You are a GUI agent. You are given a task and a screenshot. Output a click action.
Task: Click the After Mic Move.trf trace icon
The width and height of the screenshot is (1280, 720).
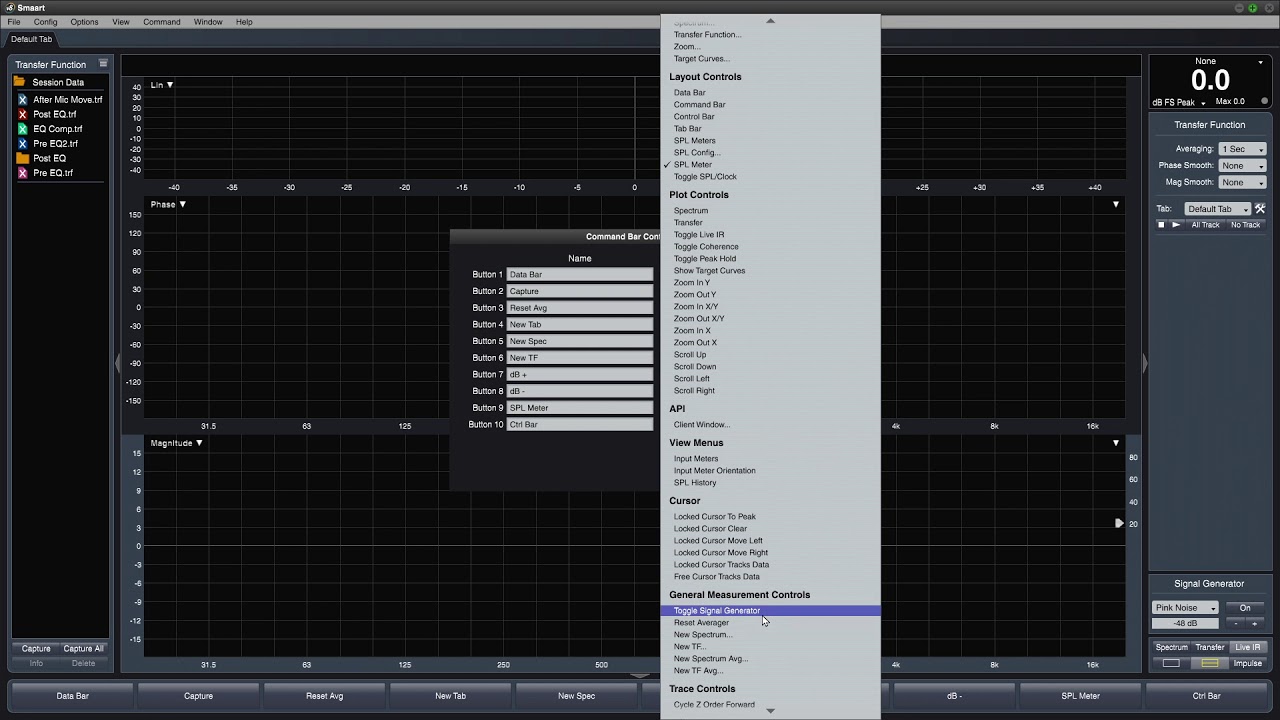[x=22, y=100]
